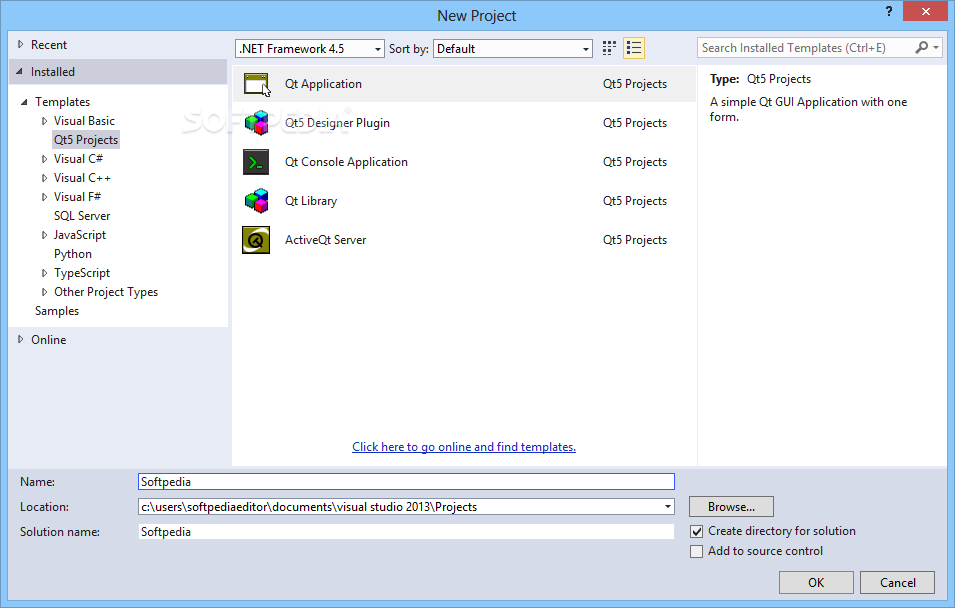Click the Qt Library cubes icon
The image size is (955, 608).
(256, 201)
